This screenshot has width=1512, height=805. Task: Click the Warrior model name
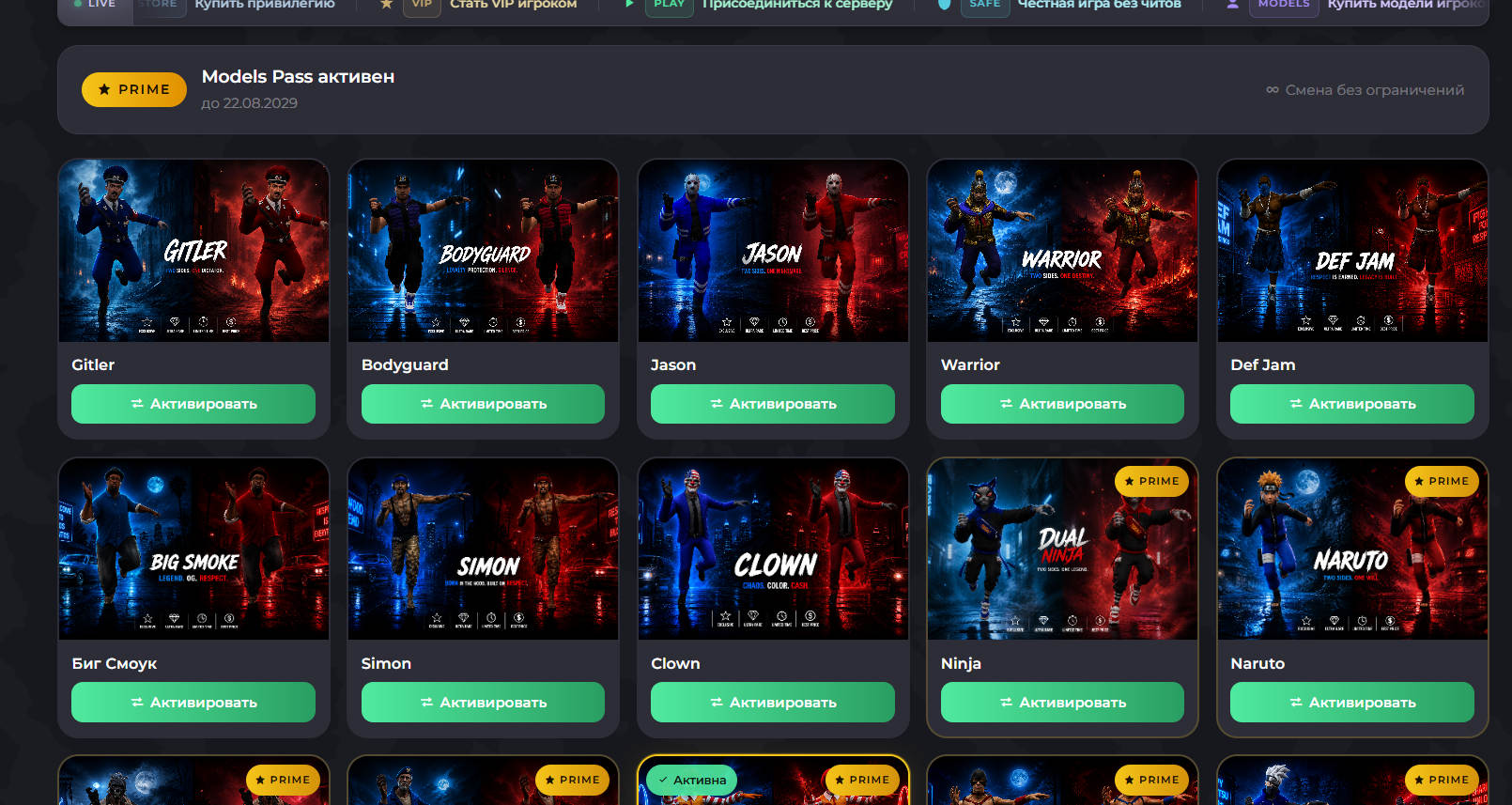coord(970,364)
